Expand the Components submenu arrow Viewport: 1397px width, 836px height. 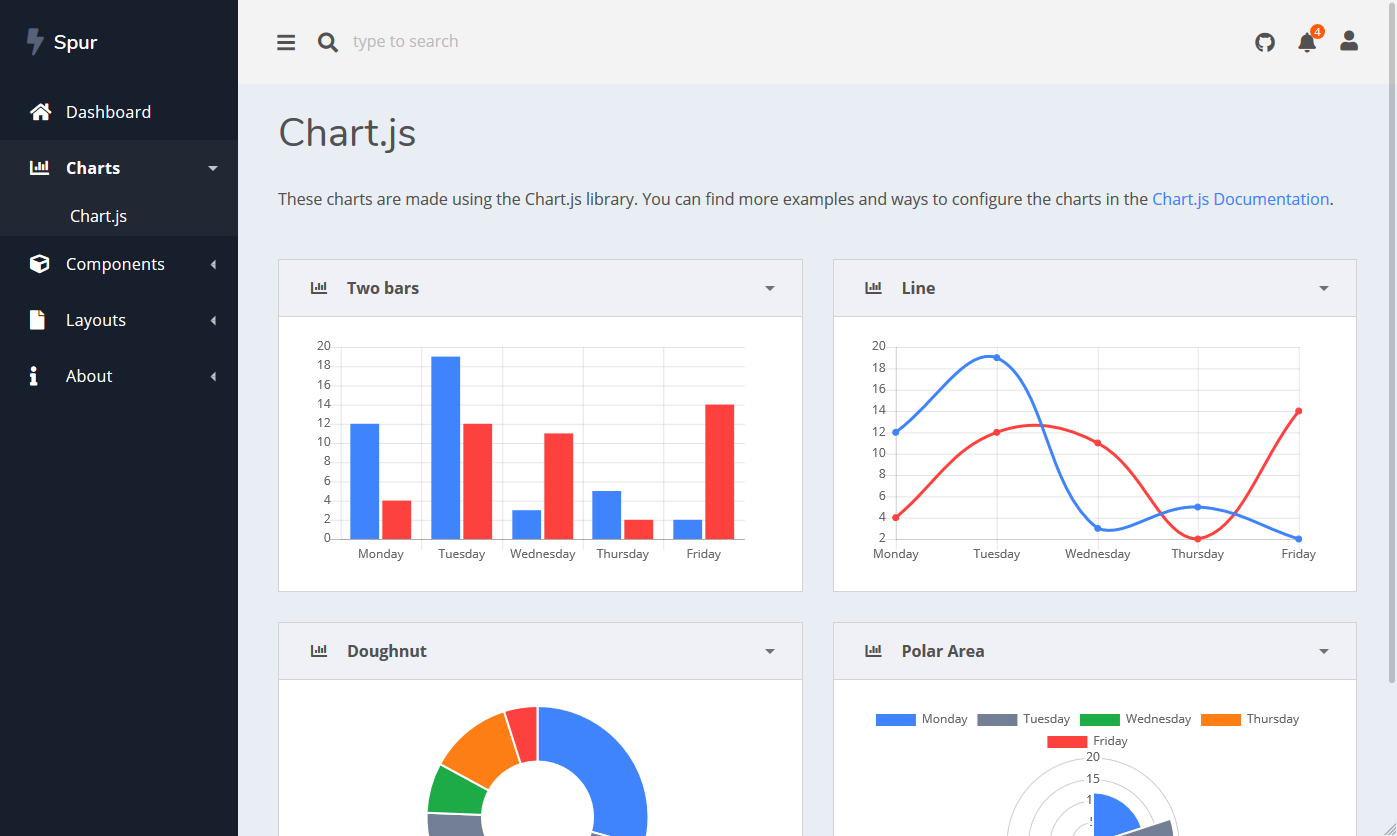pyautogui.click(x=213, y=264)
